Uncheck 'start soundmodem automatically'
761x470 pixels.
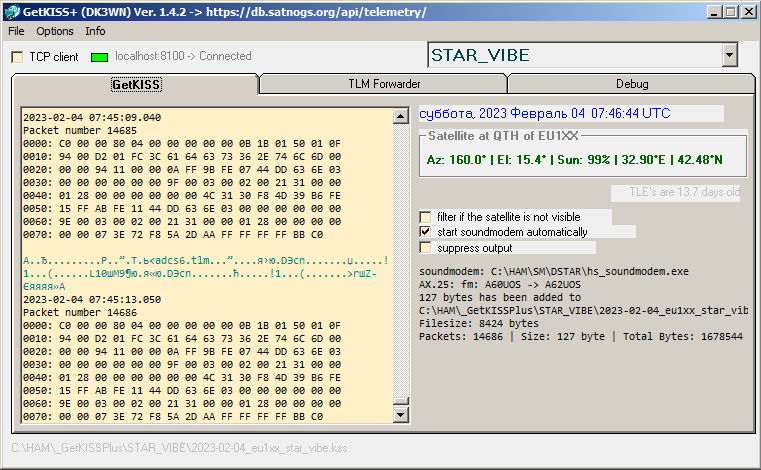click(425, 232)
